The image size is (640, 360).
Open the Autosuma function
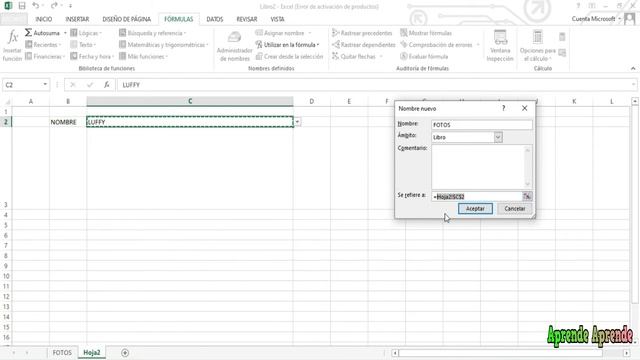(42, 33)
